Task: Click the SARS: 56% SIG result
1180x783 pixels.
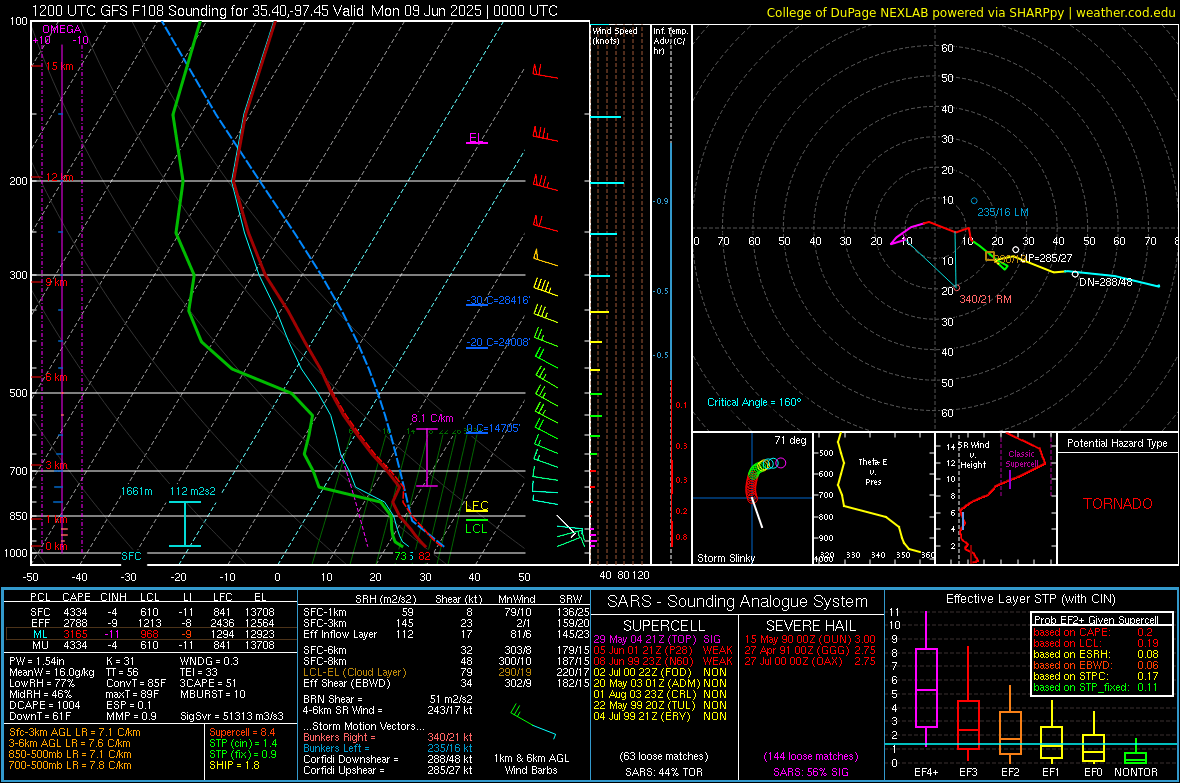Action: (810, 773)
